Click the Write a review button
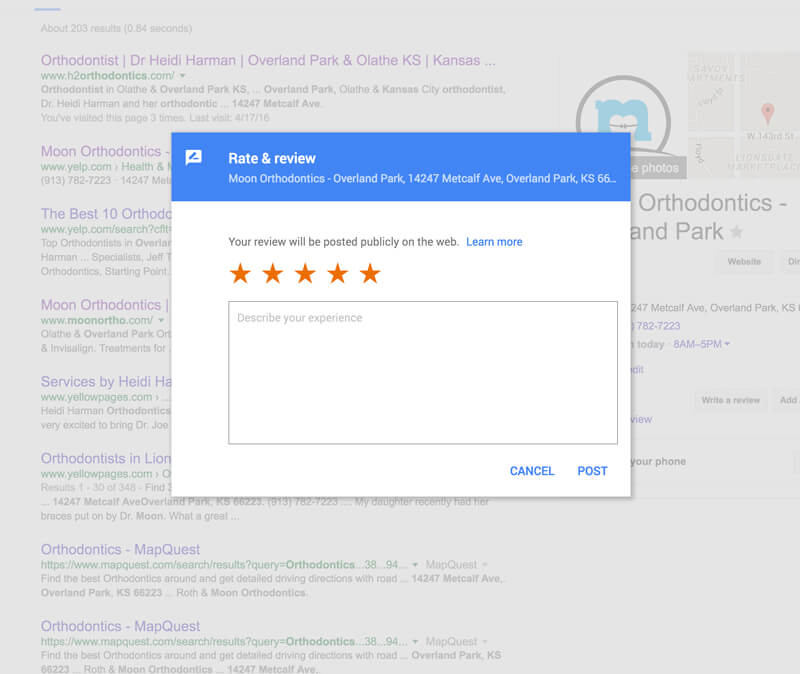This screenshot has height=674, width=800. pyautogui.click(x=730, y=400)
